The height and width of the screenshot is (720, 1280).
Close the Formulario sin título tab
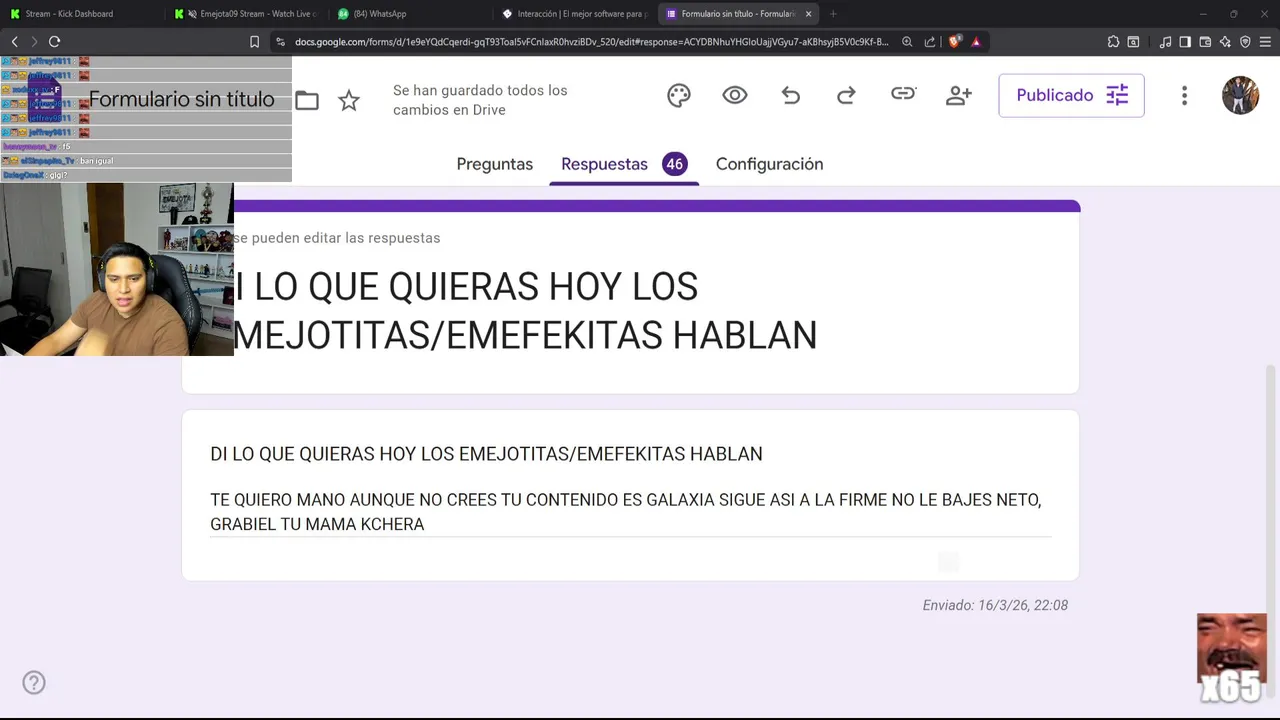pos(808,14)
